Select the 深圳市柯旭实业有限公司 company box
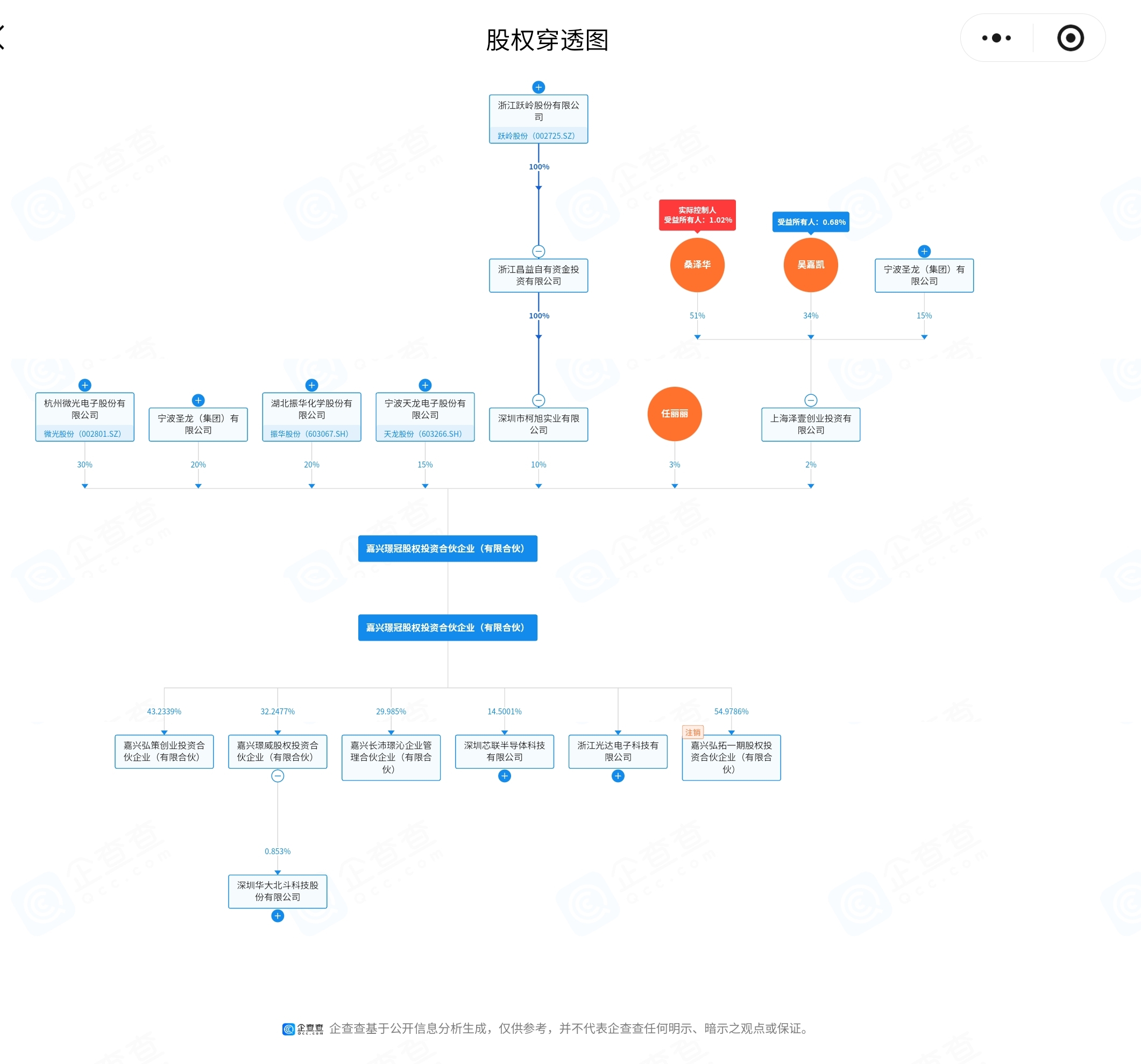 (538, 424)
